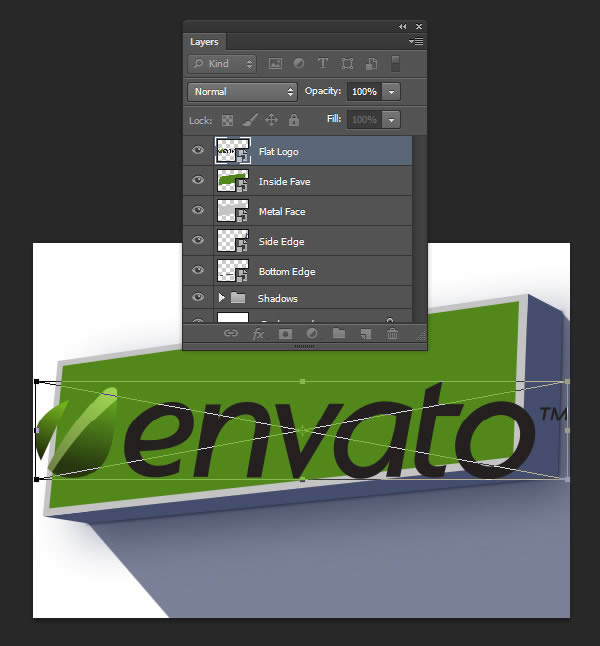
Task: Collapse the Layers panel to icons
Action: pos(403,26)
